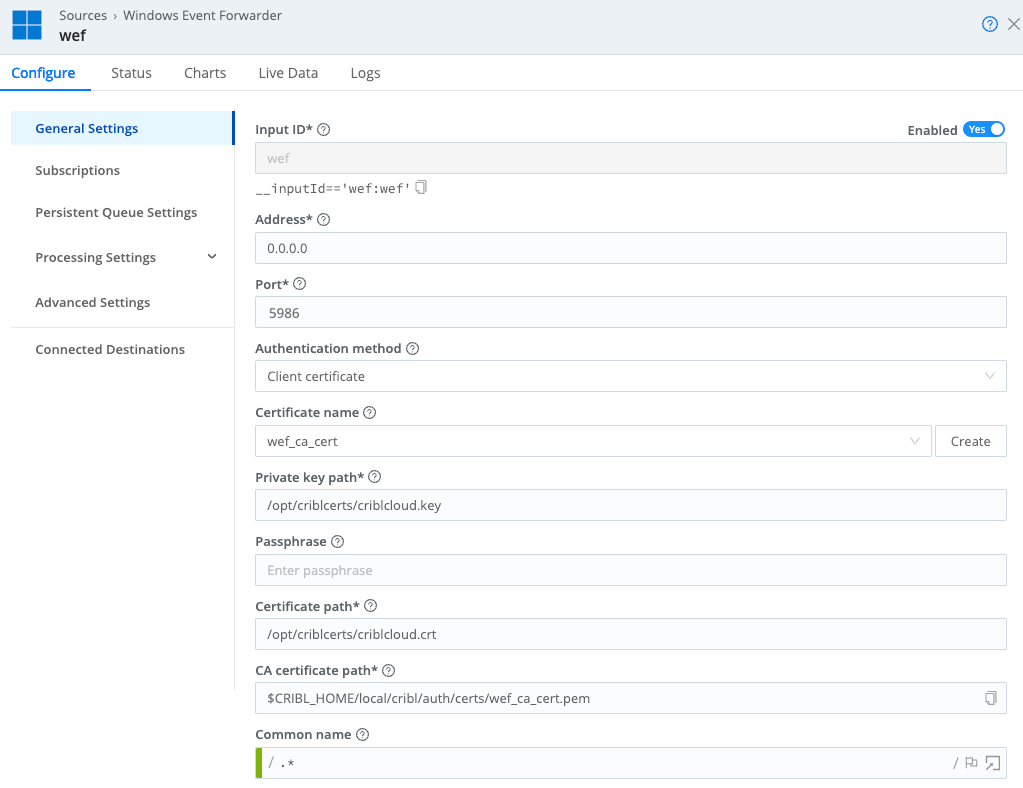This screenshot has width=1023, height=788.
Task: Open the Authentication method help tooltip
Action: pyautogui.click(x=412, y=347)
